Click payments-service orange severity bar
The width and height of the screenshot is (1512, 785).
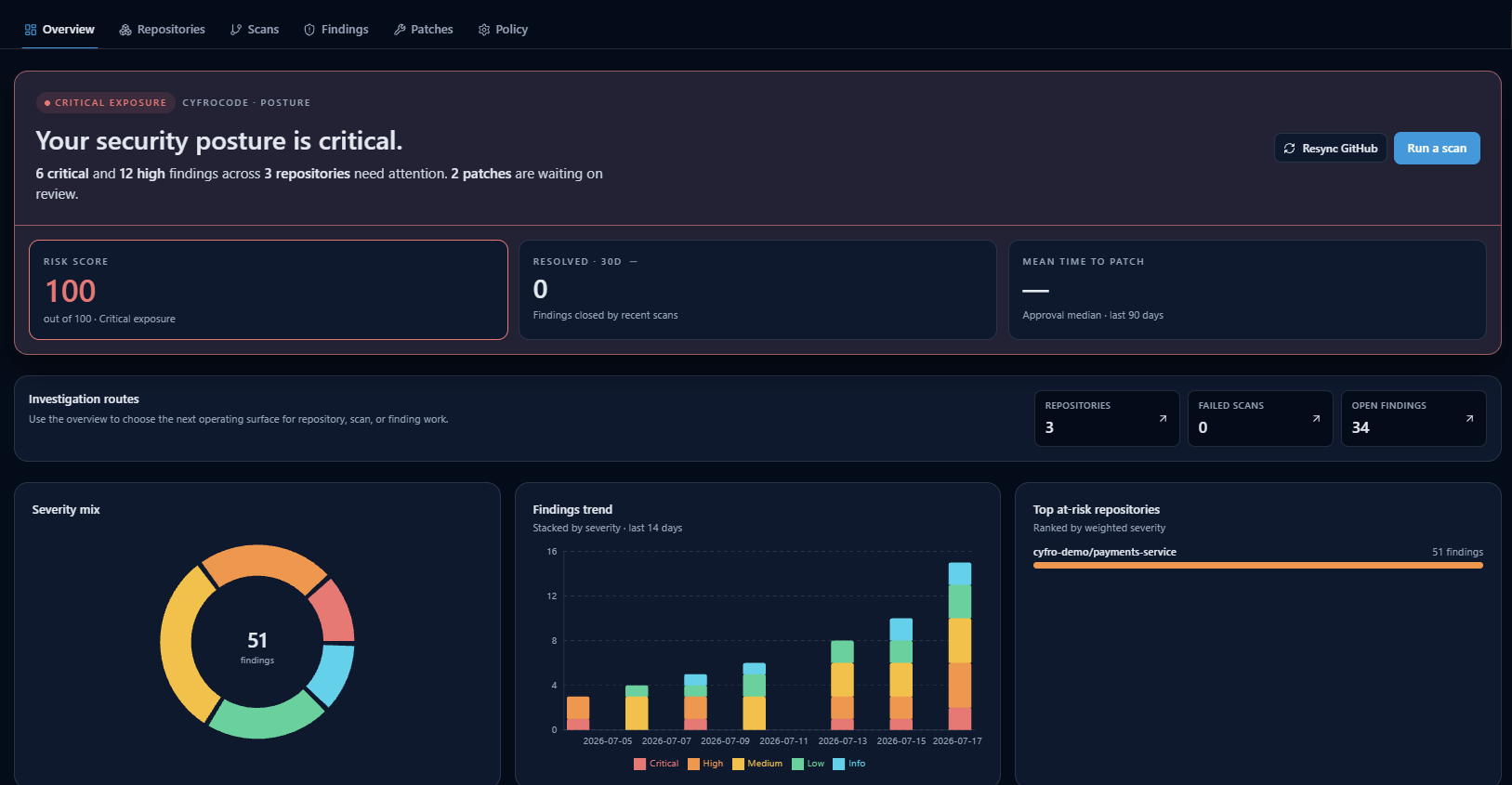click(1258, 565)
